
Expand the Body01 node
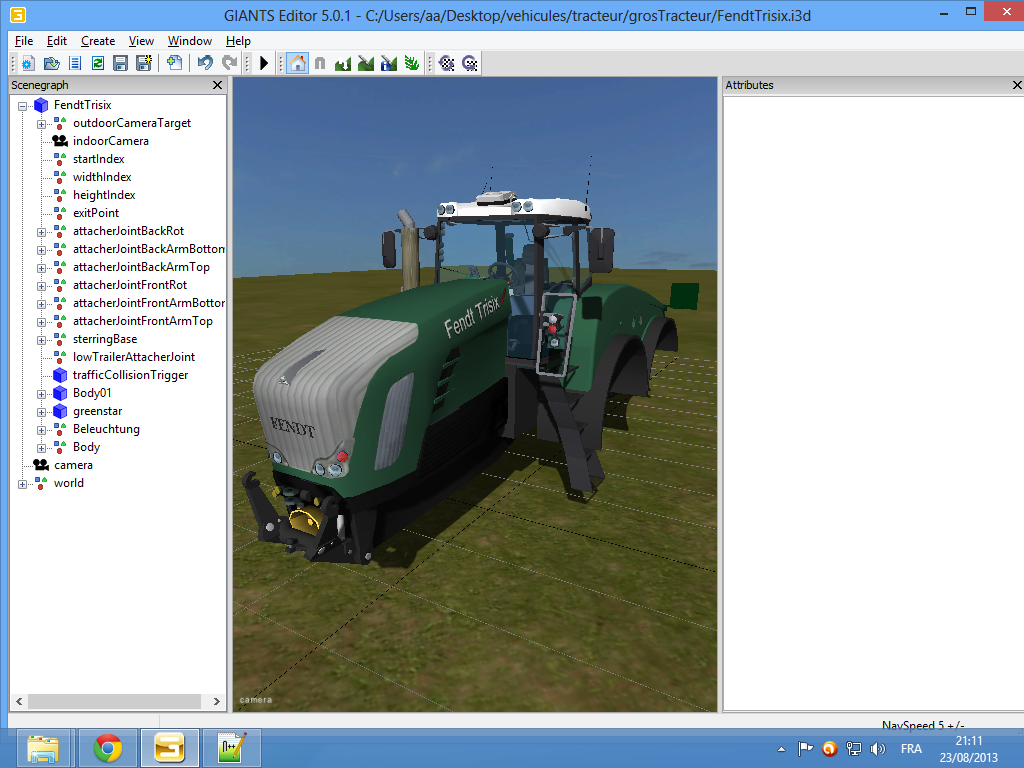41,394
